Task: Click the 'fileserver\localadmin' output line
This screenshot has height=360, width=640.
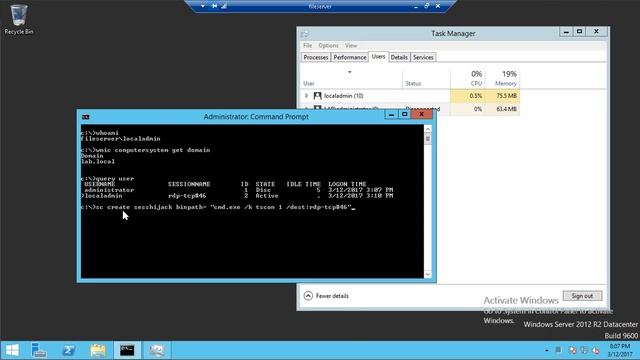Action: click(x=120, y=139)
